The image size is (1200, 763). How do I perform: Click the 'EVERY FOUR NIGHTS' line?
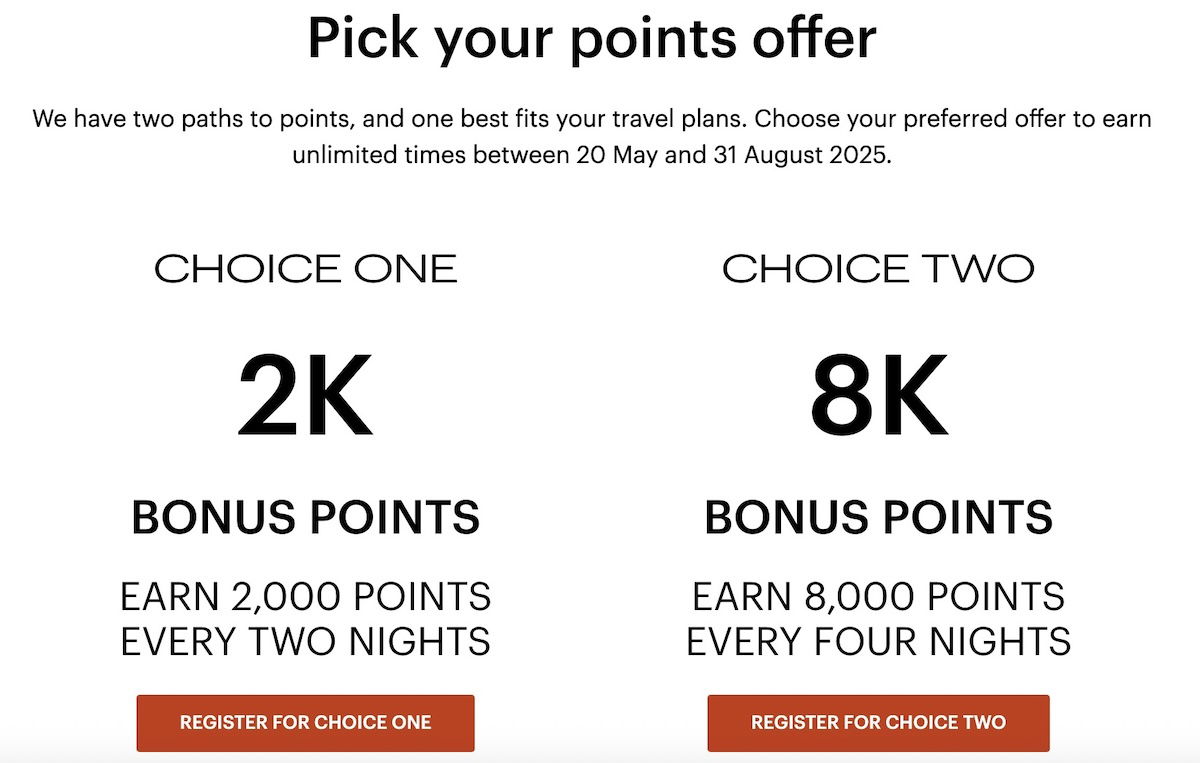point(878,641)
